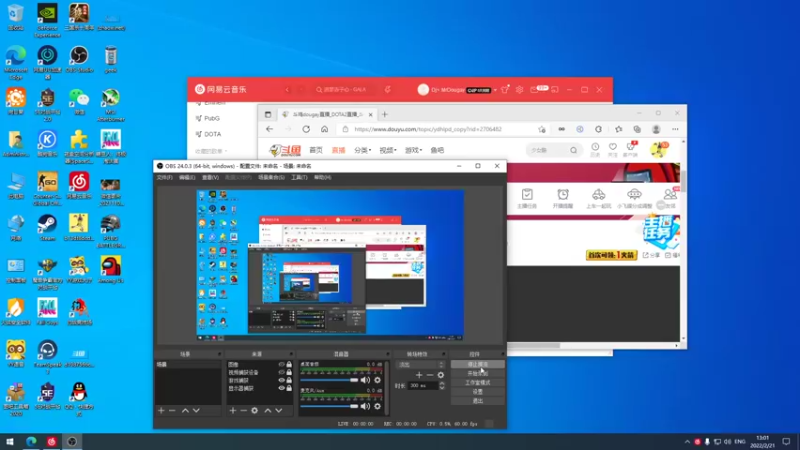Adjust the transition duration stepper arrows
Screen dimensions: 800x450
point(442,386)
